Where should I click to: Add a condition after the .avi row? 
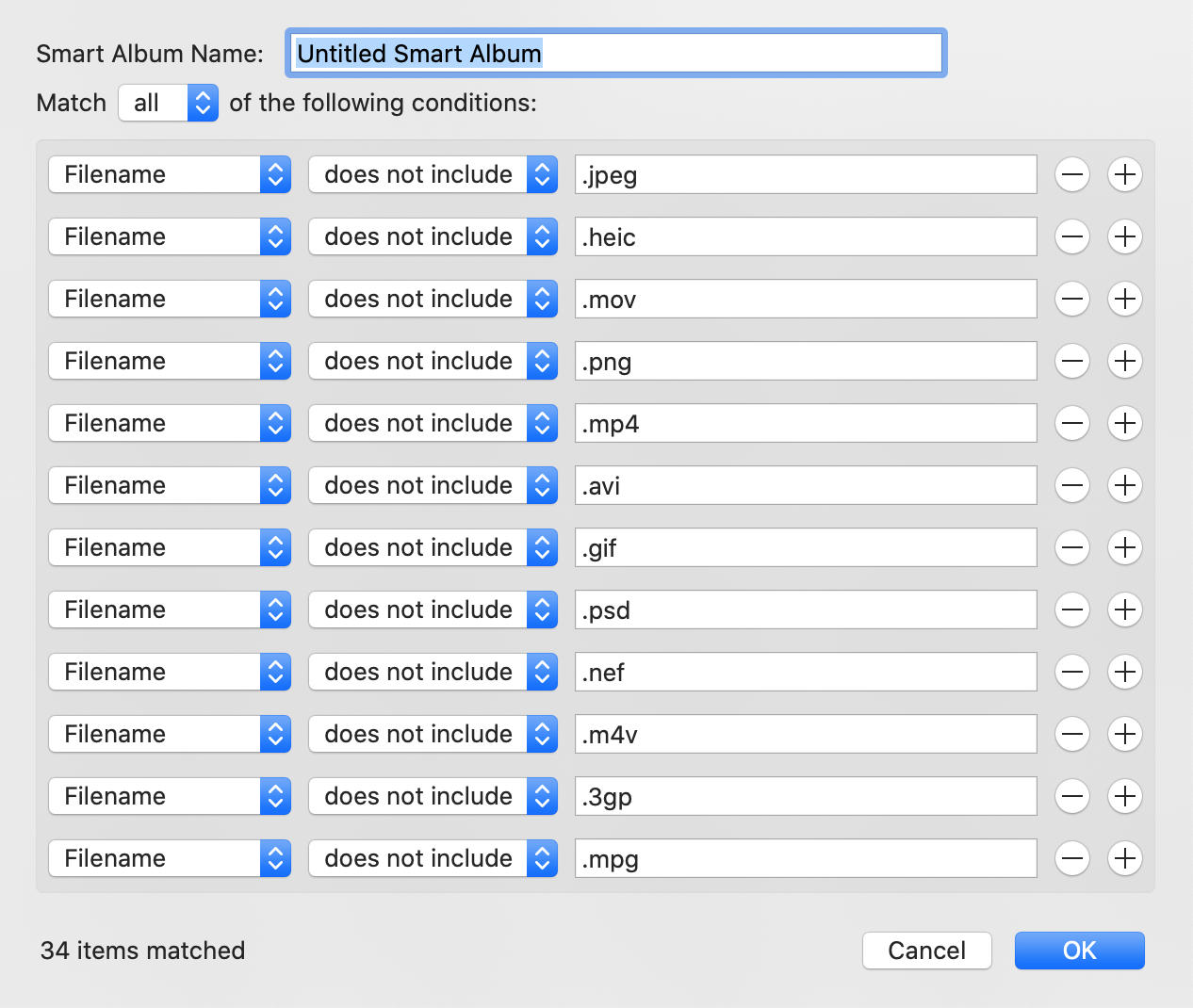click(1125, 485)
